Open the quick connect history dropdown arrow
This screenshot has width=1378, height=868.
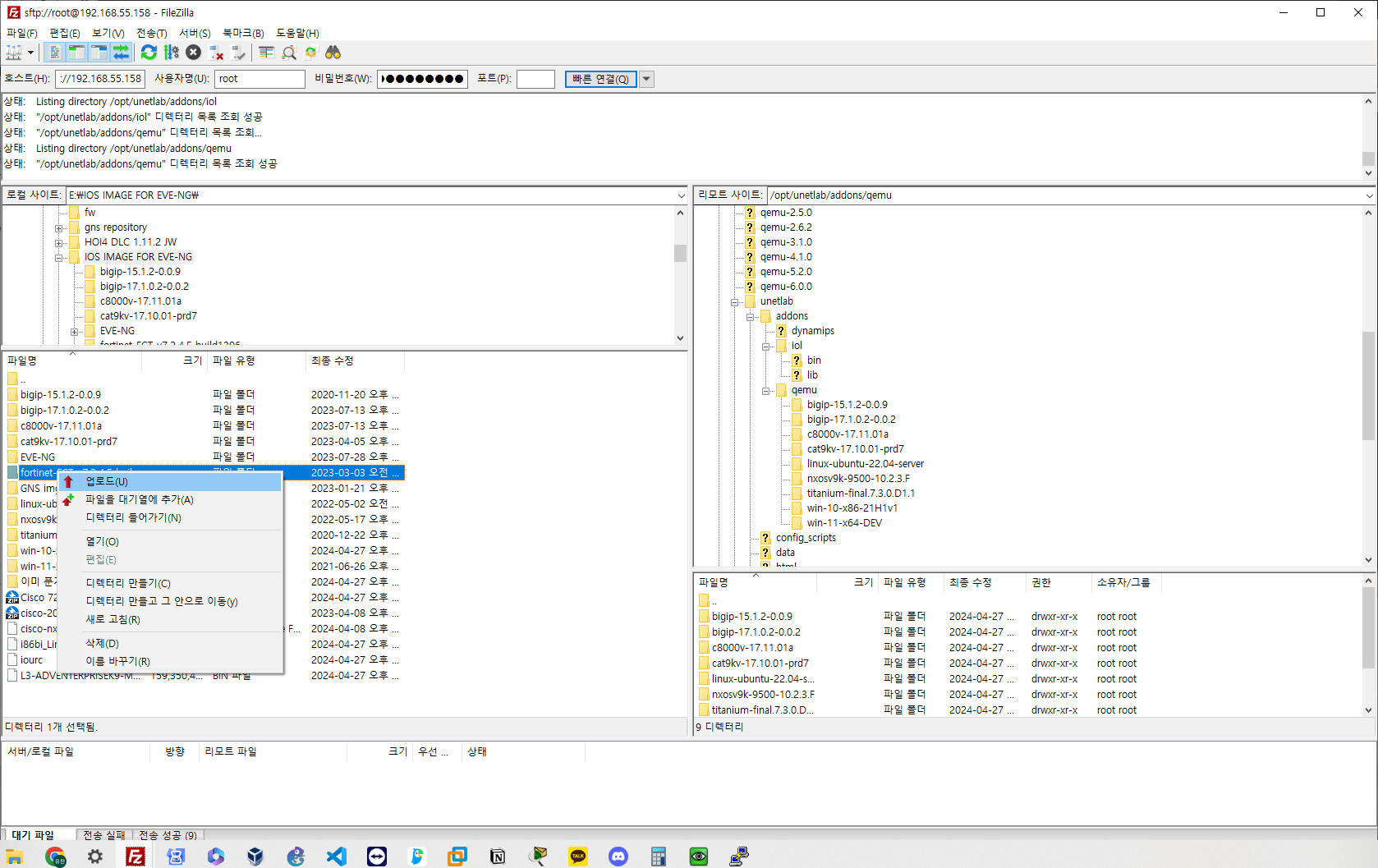click(x=646, y=79)
